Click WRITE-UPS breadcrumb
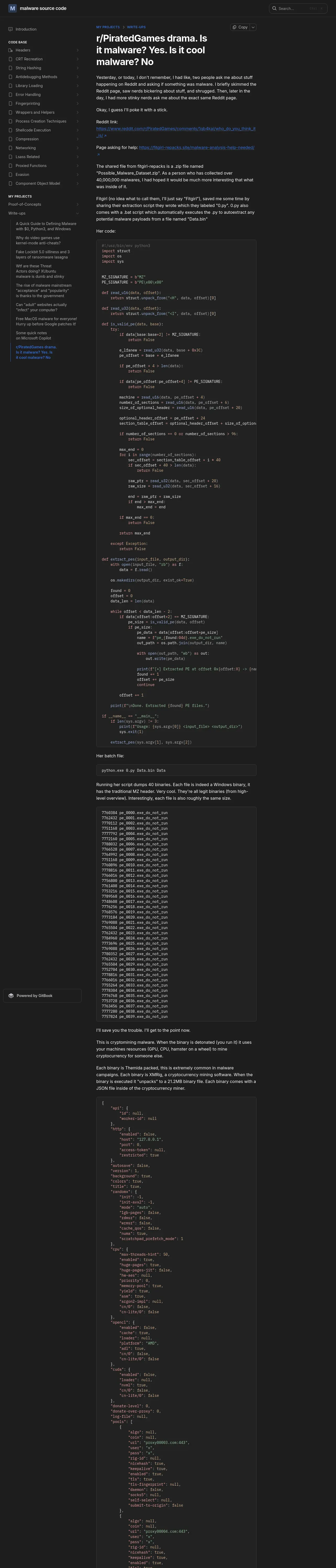Image resolution: width=336 pixels, height=1568 pixels. click(136, 27)
